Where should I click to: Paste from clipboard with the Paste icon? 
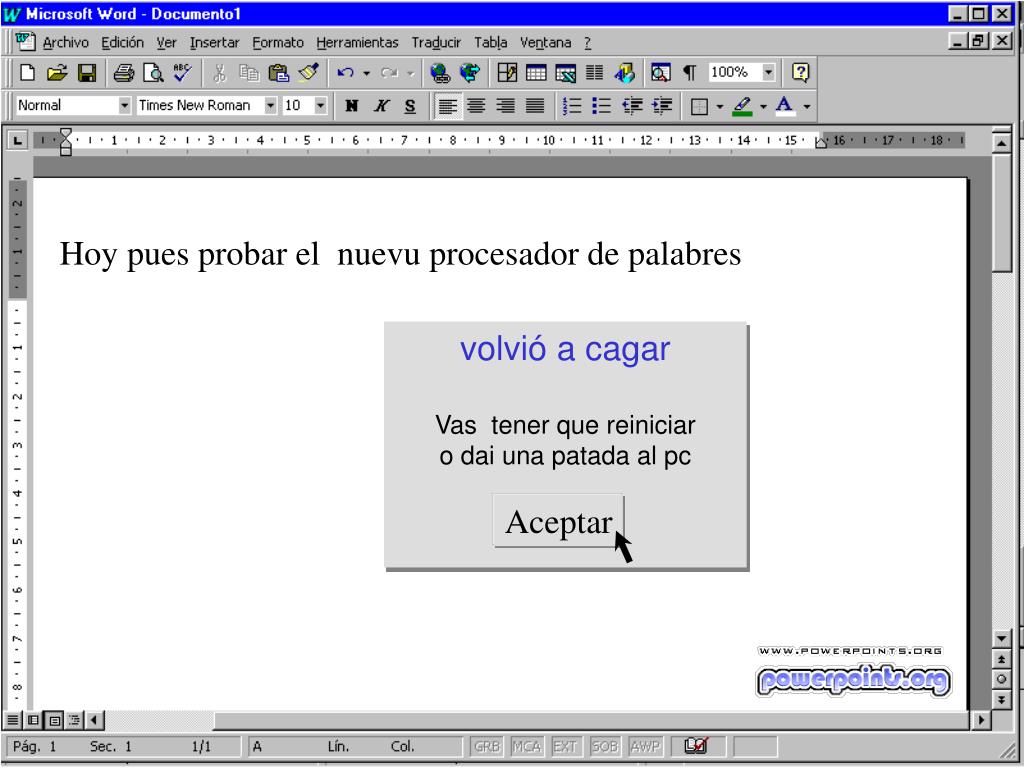tap(279, 72)
